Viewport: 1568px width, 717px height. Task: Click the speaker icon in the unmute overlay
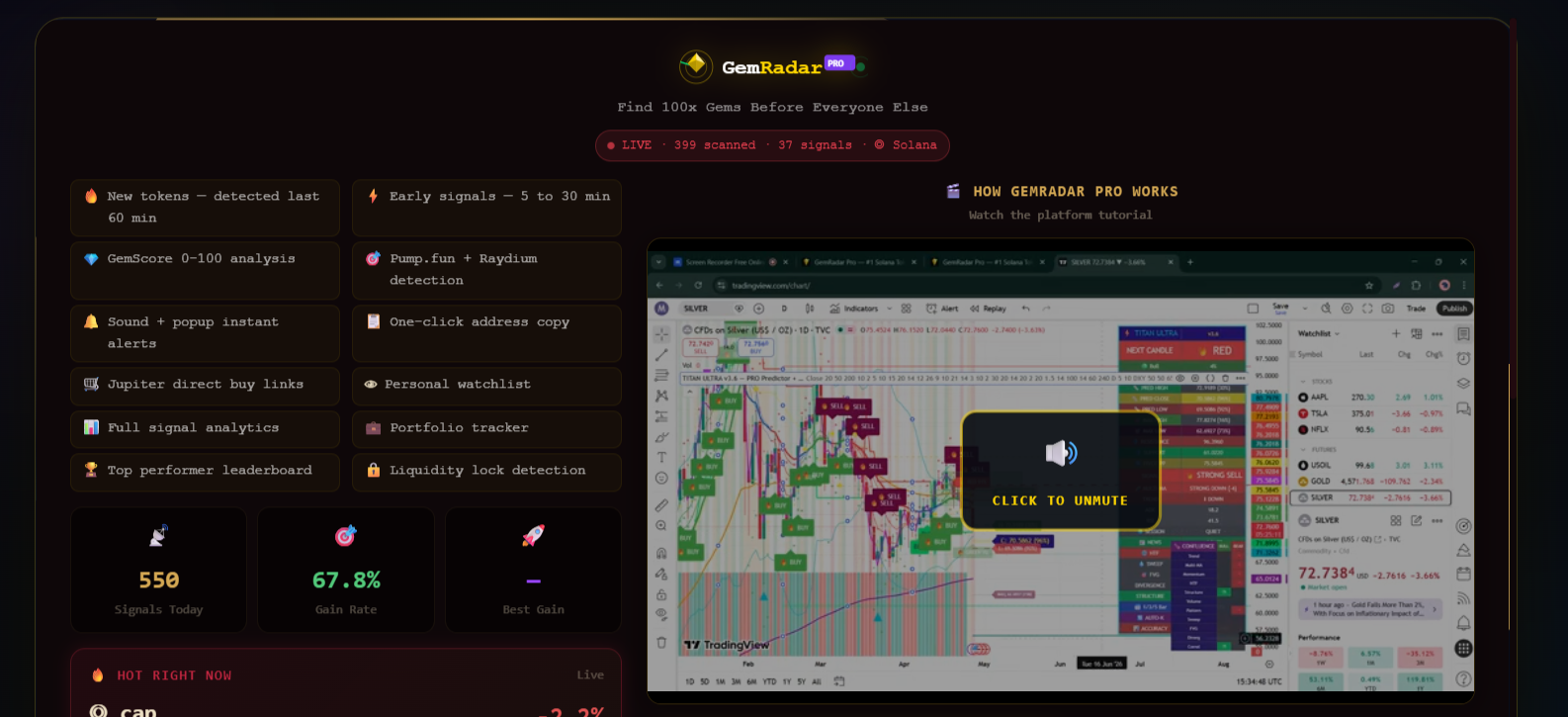click(1061, 453)
